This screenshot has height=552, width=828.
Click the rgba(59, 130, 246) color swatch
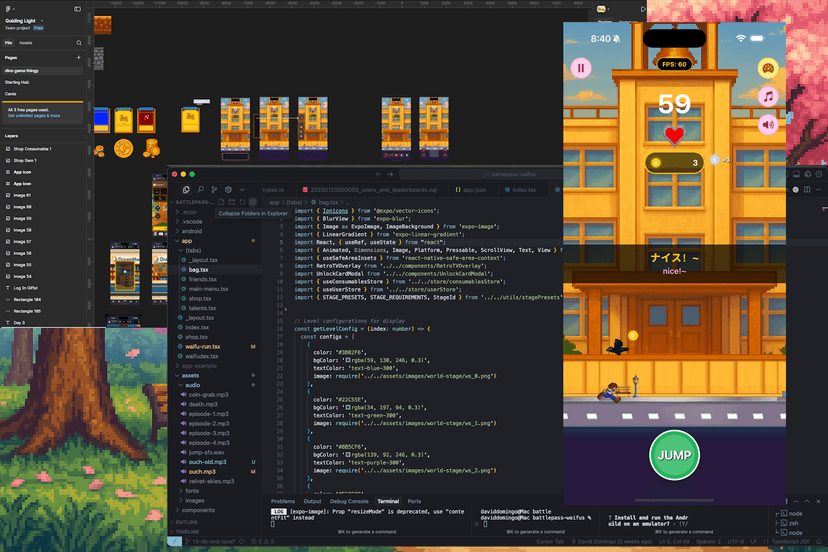pos(347,360)
